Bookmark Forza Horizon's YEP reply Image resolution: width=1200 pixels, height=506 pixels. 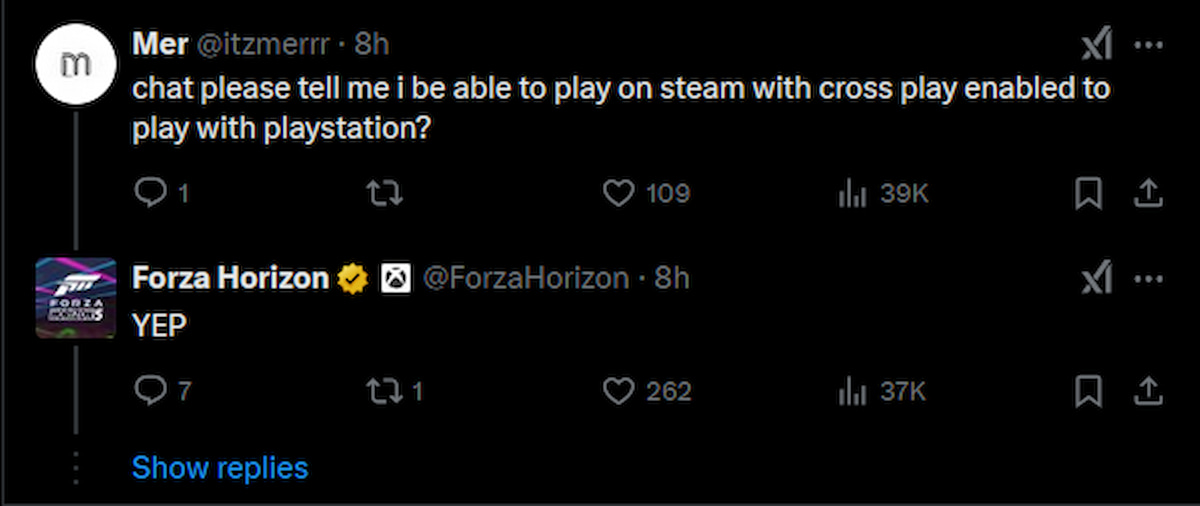(x=1088, y=390)
